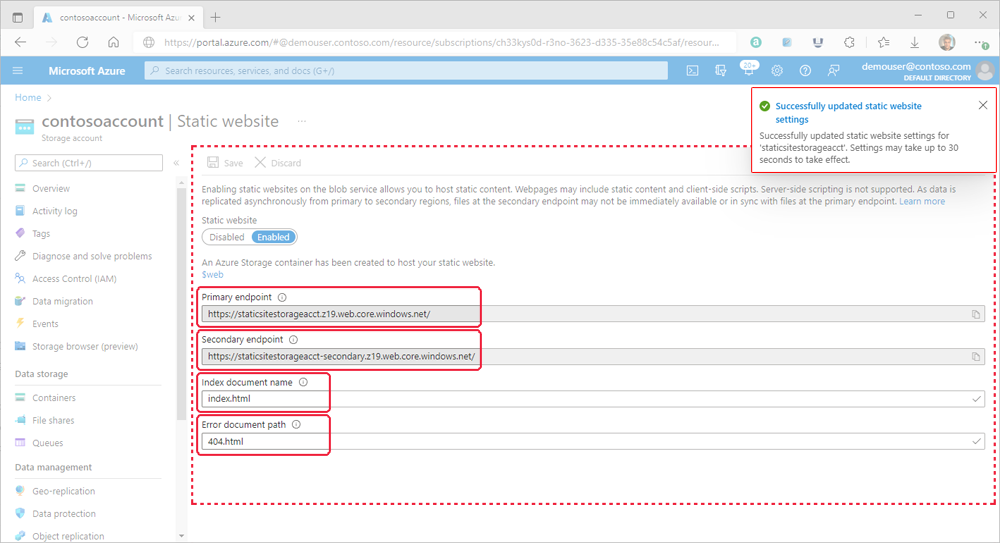The width and height of the screenshot is (1000, 543).
Task: Focus the Azure global search bar
Action: coord(406,71)
